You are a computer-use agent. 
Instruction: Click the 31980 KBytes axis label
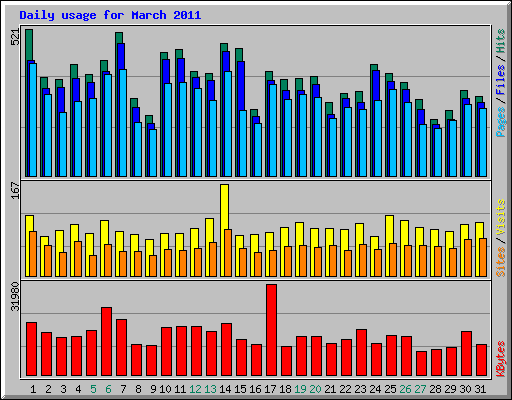15,296
